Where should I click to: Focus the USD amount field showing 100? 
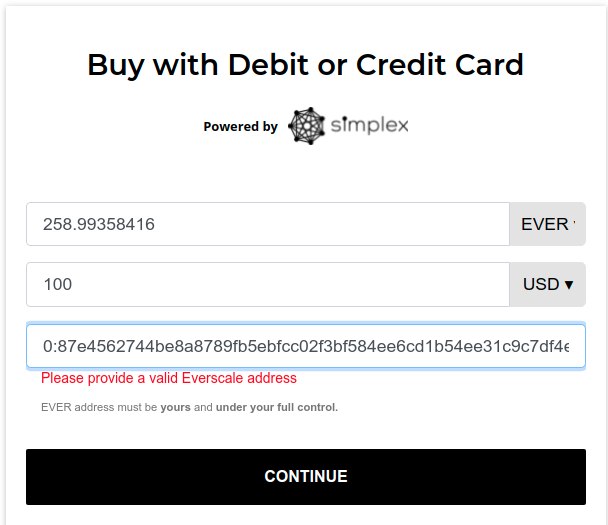(x=268, y=285)
